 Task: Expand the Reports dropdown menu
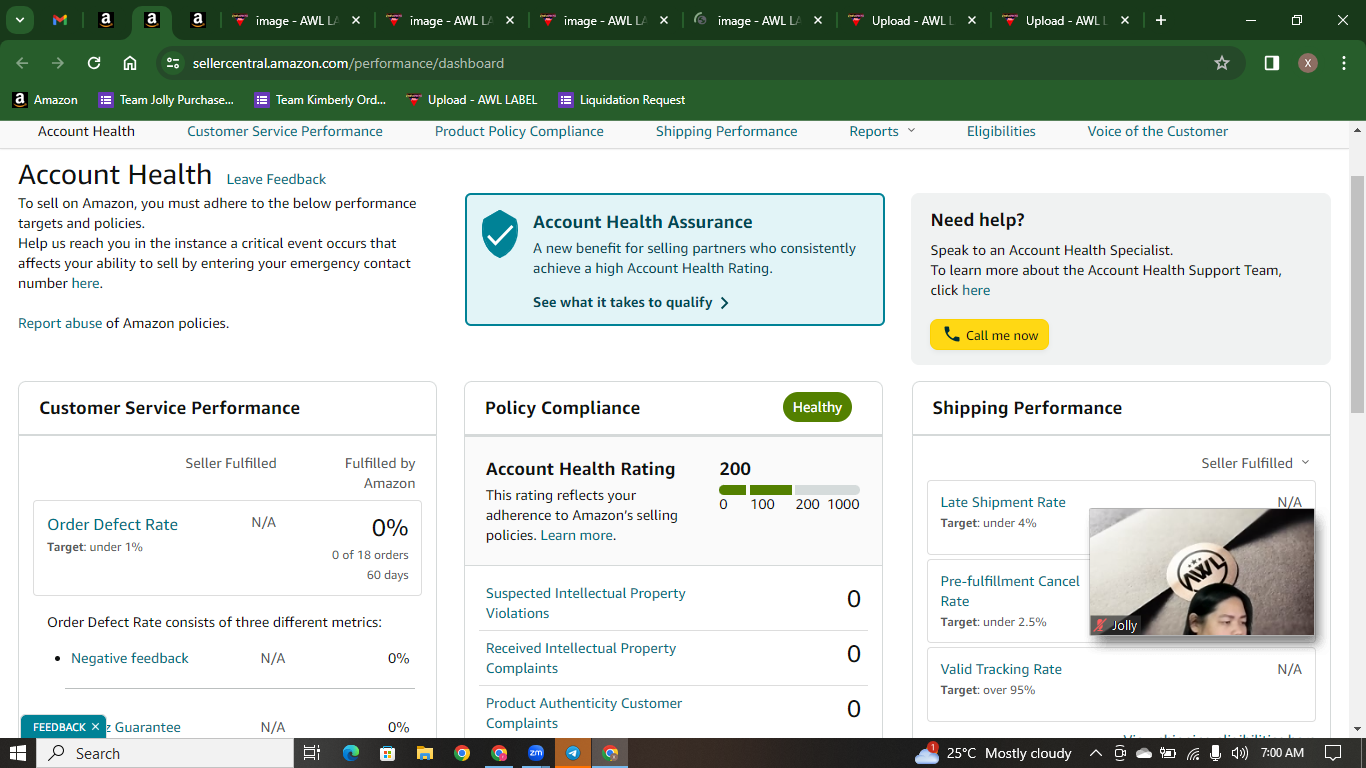(x=882, y=131)
